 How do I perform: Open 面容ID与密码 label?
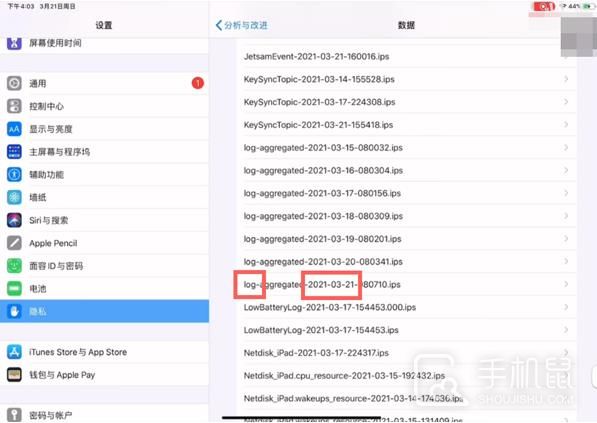click(56, 266)
